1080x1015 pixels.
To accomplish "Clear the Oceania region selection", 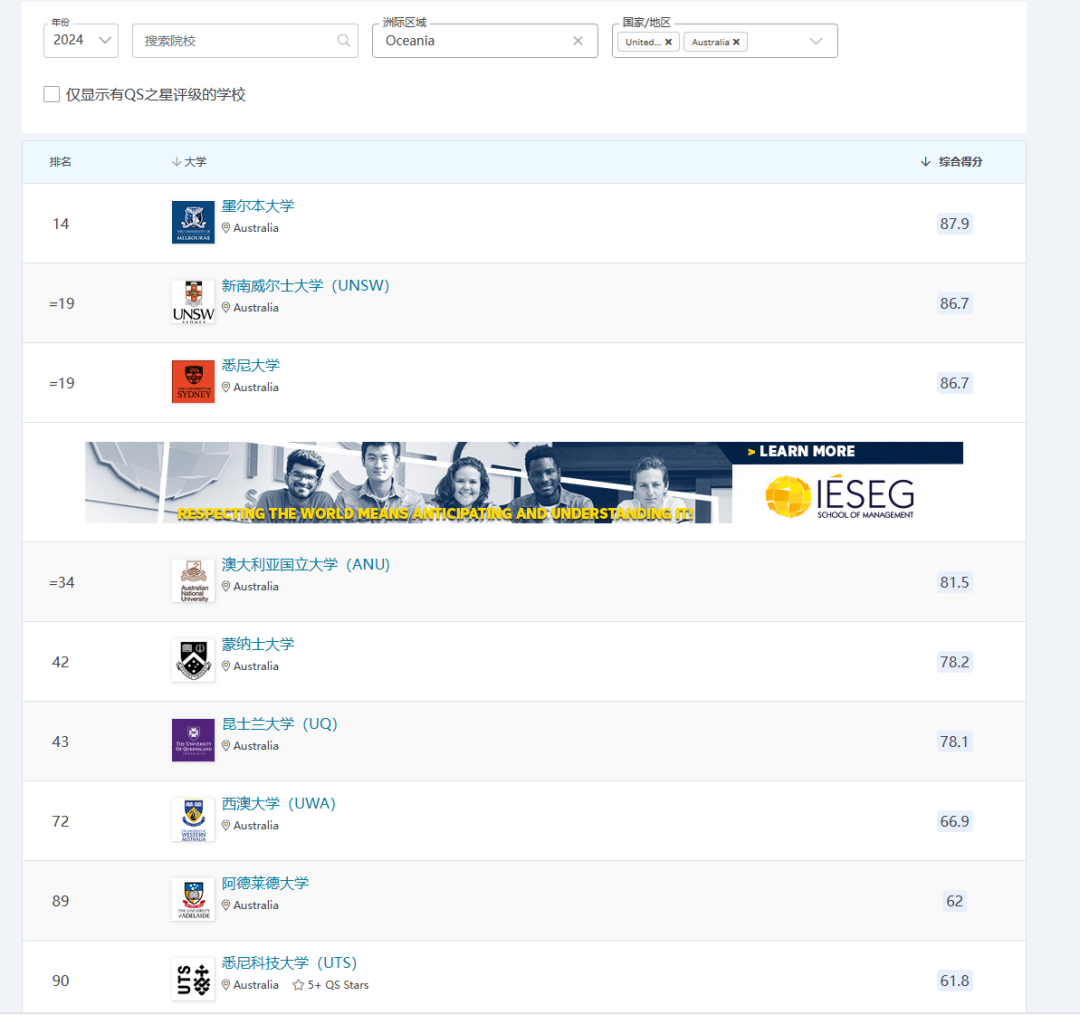I will point(578,41).
